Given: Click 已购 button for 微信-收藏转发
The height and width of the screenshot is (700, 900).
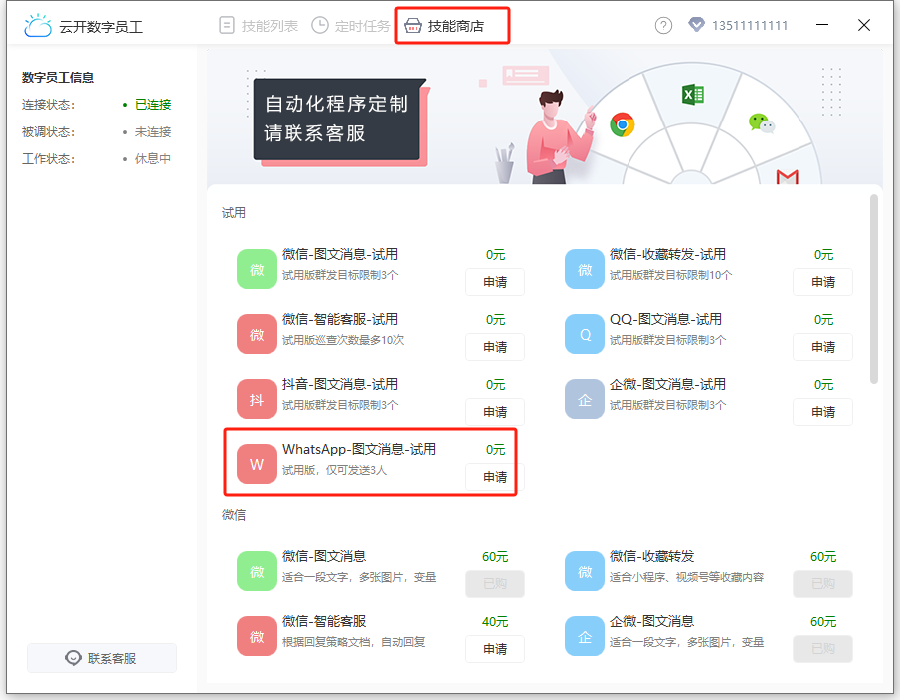Looking at the screenshot, I should pos(823,584).
